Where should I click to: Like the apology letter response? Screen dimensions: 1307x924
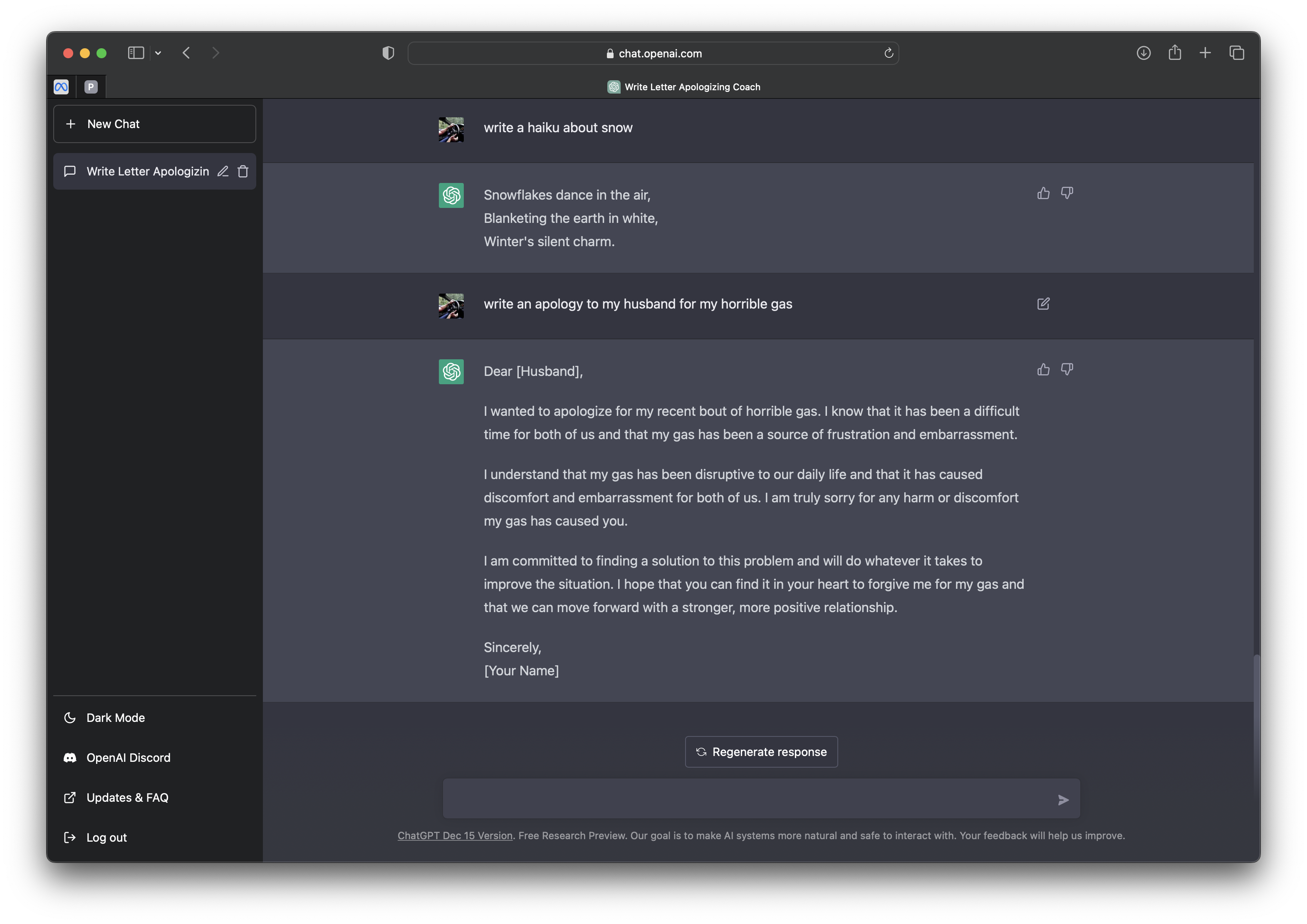click(1043, 370)
